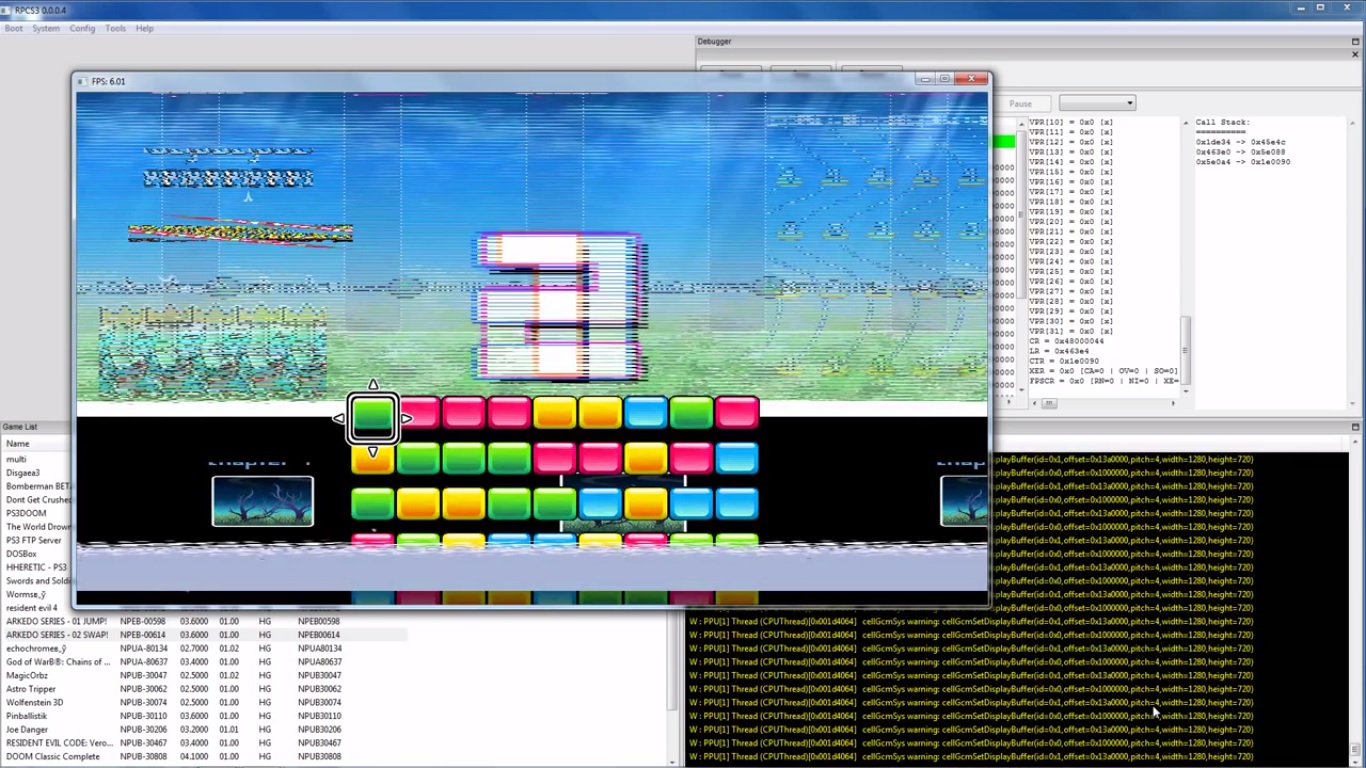The image size is (1366, 768).
Task: Open the Boot menu
Action: tap(14, 28)
